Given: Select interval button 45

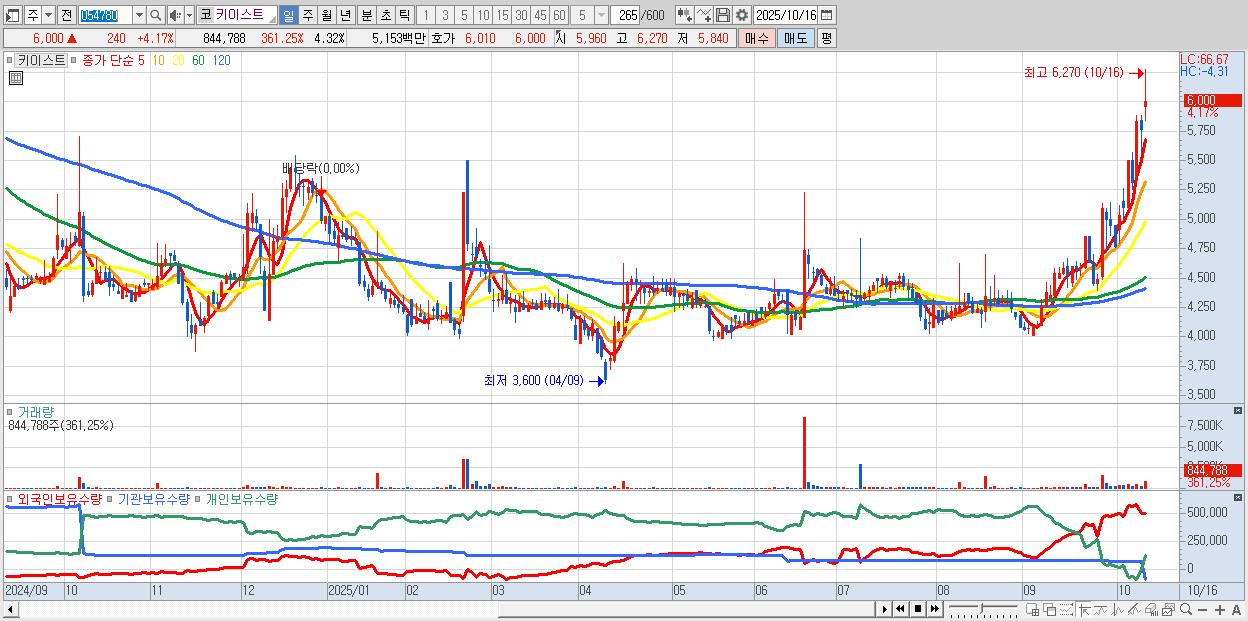Looking at the screenshot, I should coord(540,15).
